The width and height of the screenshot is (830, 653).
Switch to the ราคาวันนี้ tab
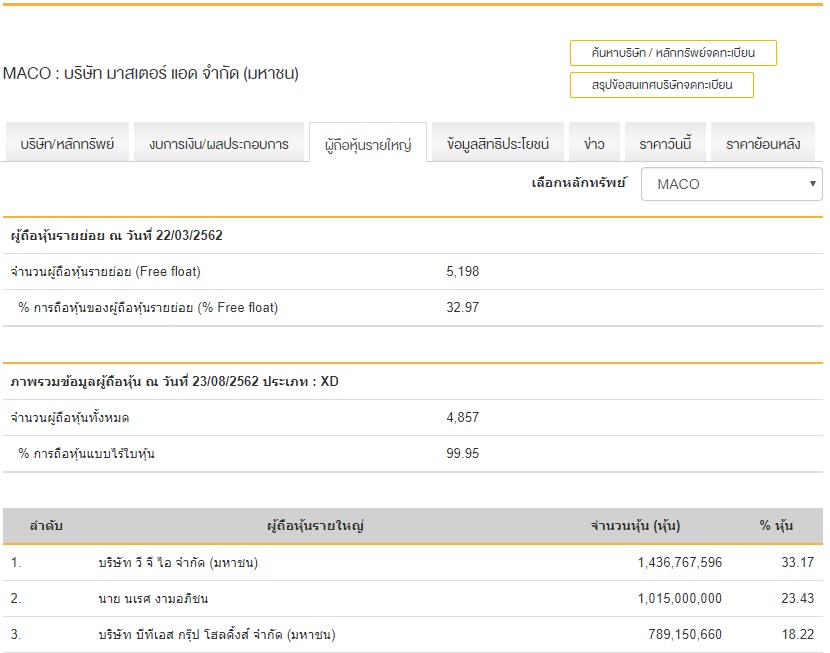pos(665,143)
